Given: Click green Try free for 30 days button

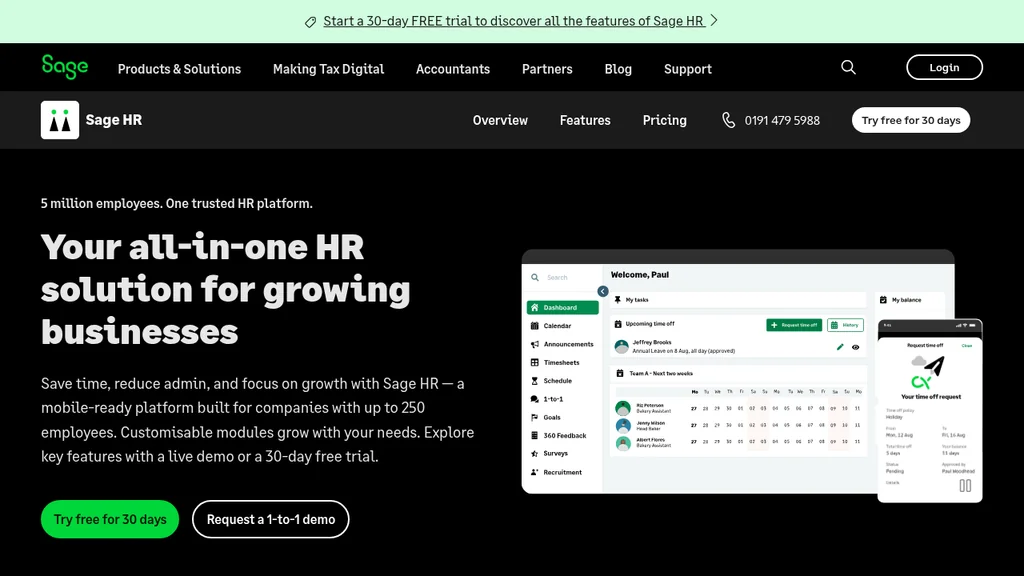Looking at the screenshot, I should (110, 519).
